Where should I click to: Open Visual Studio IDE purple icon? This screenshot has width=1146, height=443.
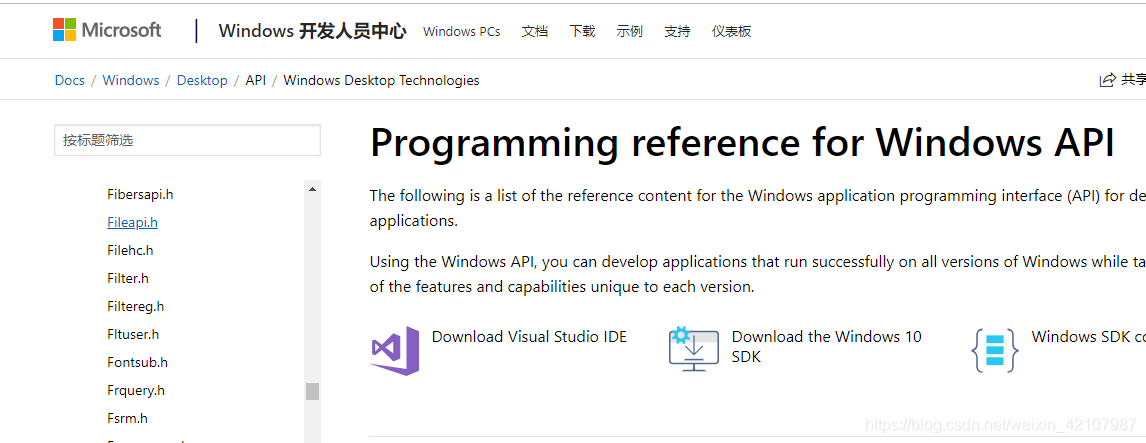pyautogui.click(x=395, y=351)
